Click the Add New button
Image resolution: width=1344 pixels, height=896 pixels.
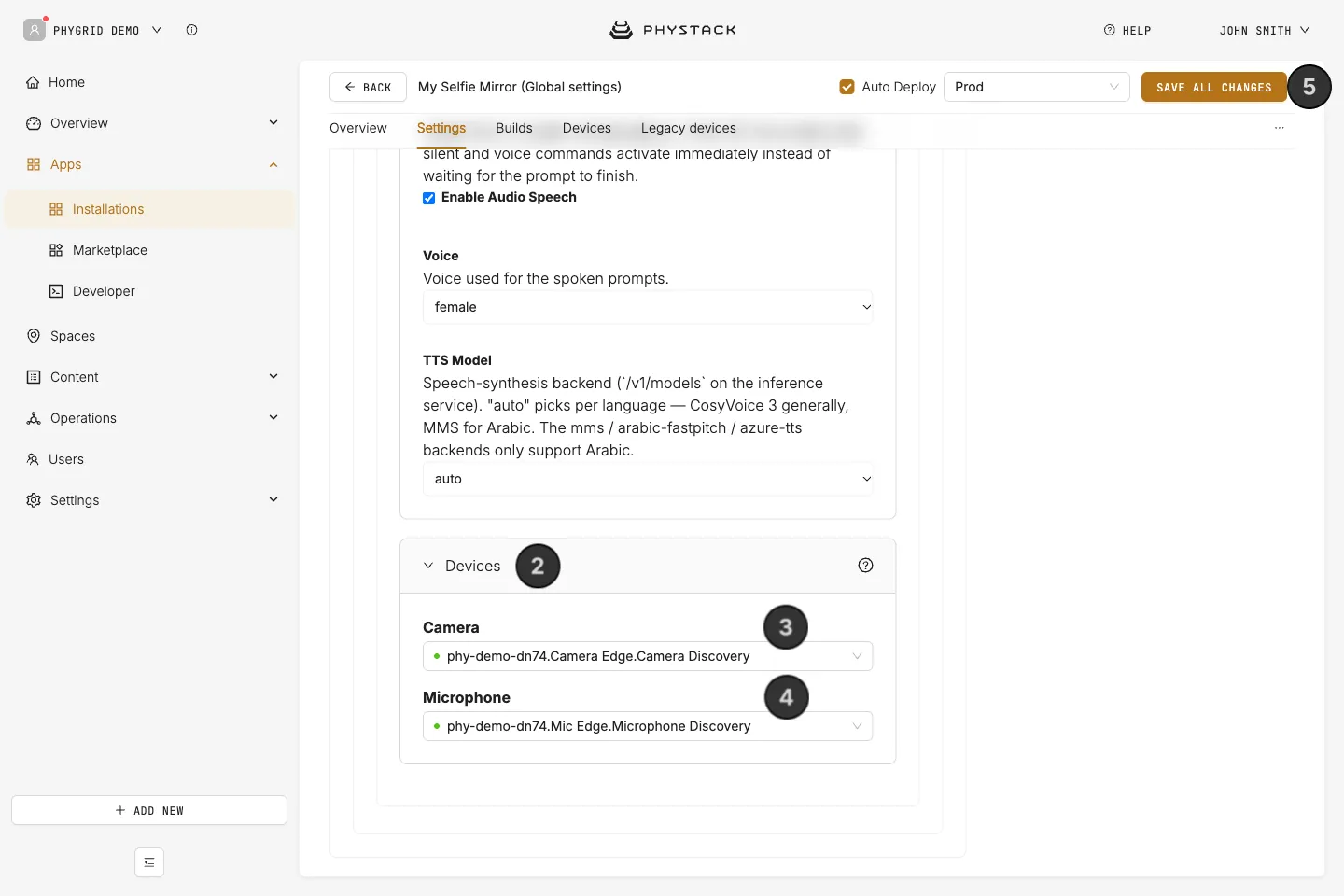149,810
